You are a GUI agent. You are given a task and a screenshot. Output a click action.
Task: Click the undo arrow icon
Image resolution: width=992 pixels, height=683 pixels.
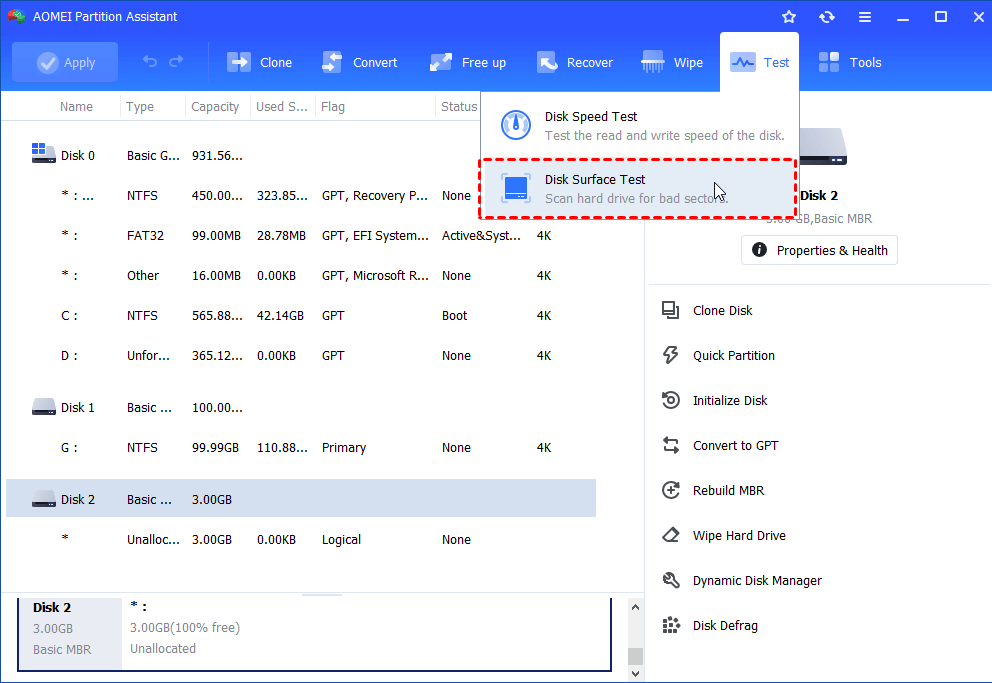tap(150, 61)
